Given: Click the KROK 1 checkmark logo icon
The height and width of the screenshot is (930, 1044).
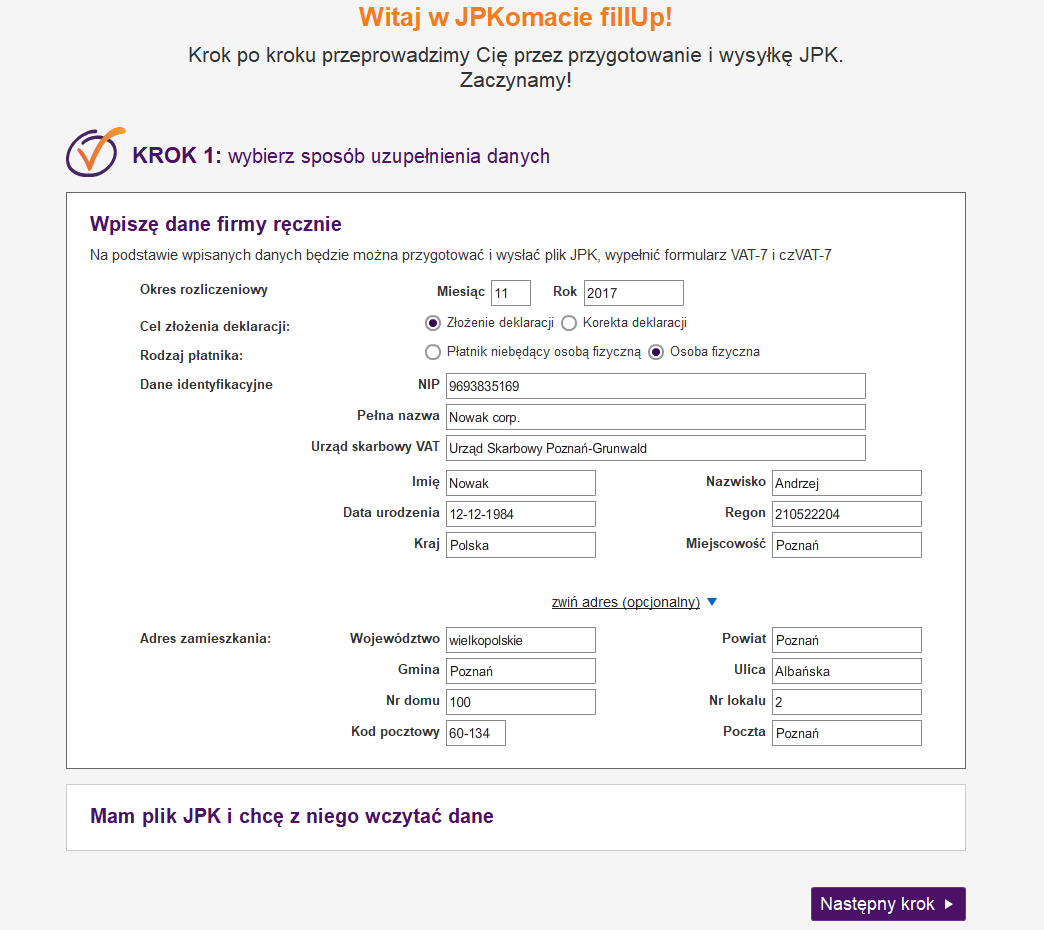Looking at the screenshot, I should [x=95, y=152].
